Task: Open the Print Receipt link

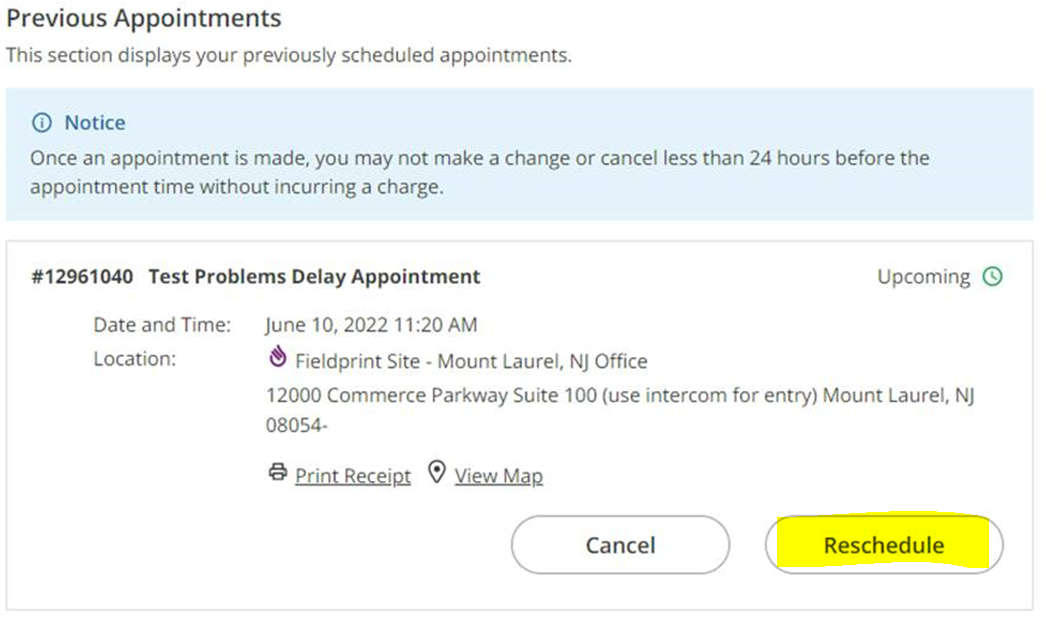Action: pos(353,476)
